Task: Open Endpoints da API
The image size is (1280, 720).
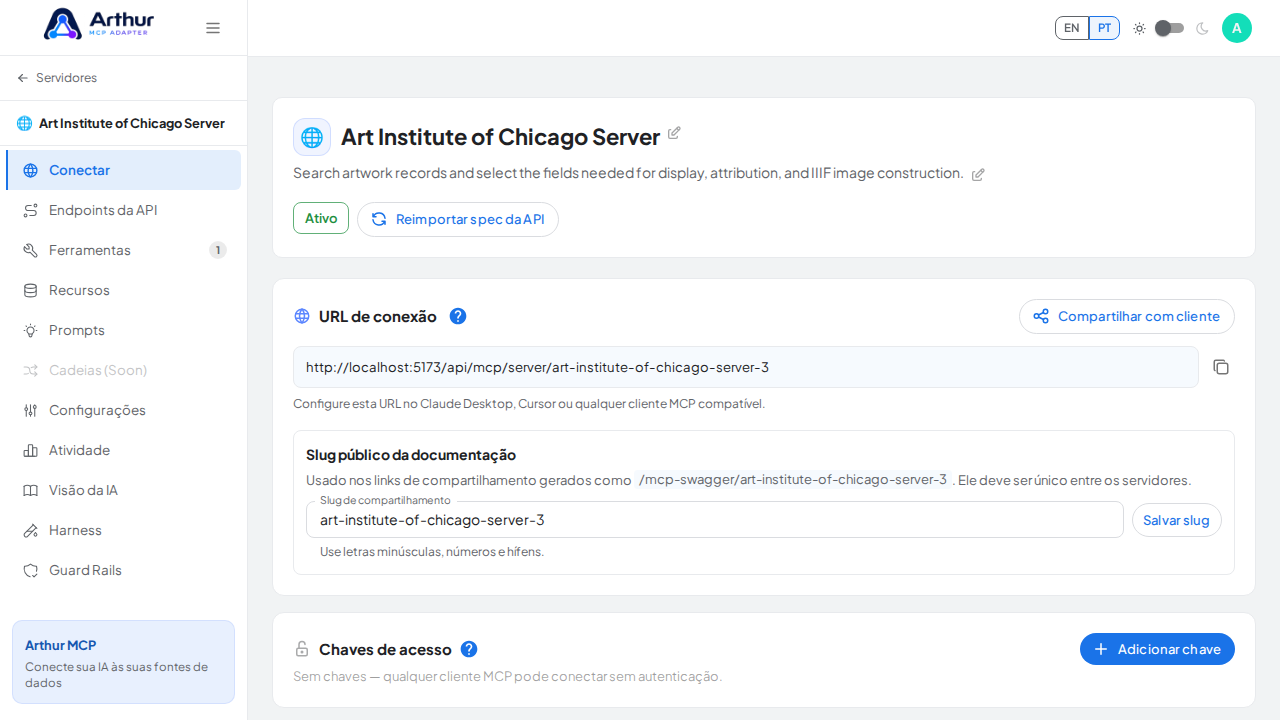Action: (x=123, y=210)
